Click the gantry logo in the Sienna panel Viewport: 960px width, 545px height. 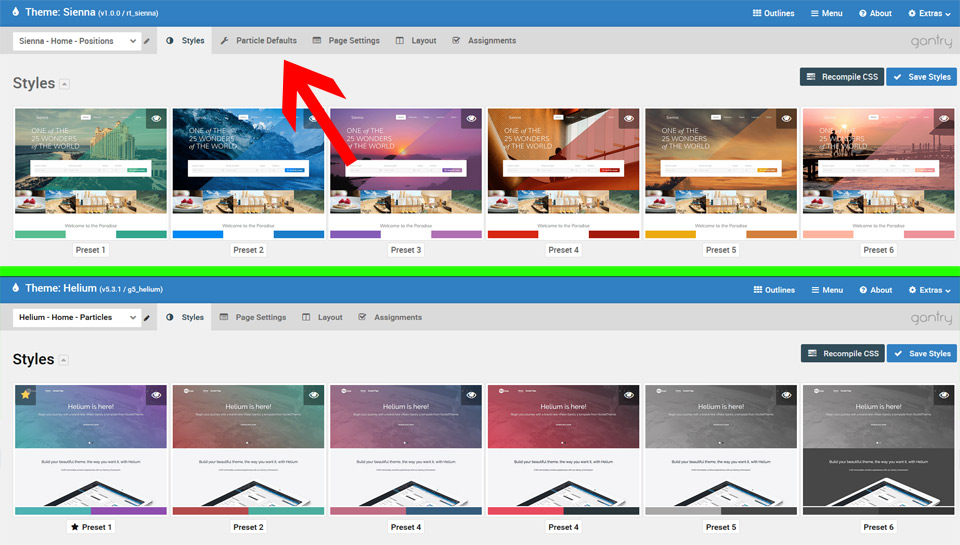click(931, 41)
